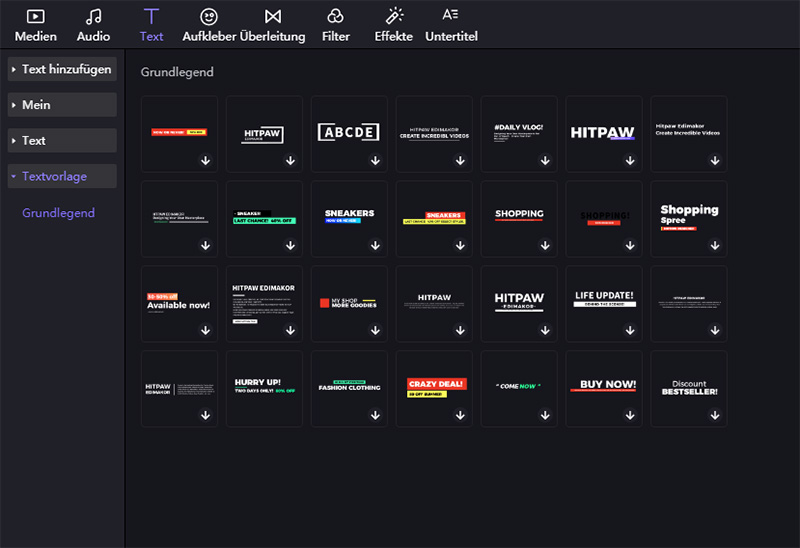Download the Available now! template
The image size is (800, 548).
pyautogui.click(x=206, y=331)
